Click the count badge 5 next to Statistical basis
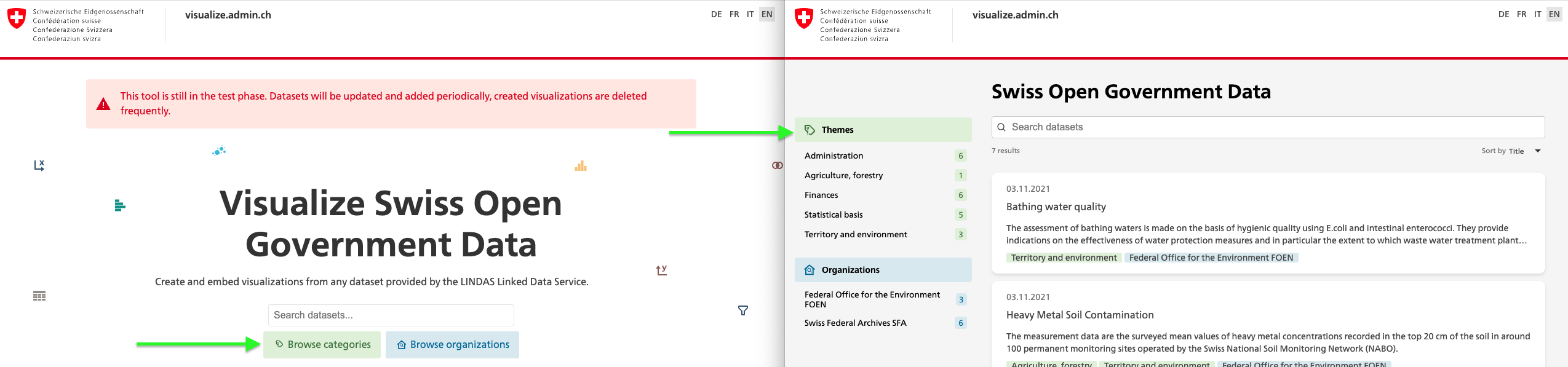Viewport: 1568px width, 367px height. click(x=961, y=215)
